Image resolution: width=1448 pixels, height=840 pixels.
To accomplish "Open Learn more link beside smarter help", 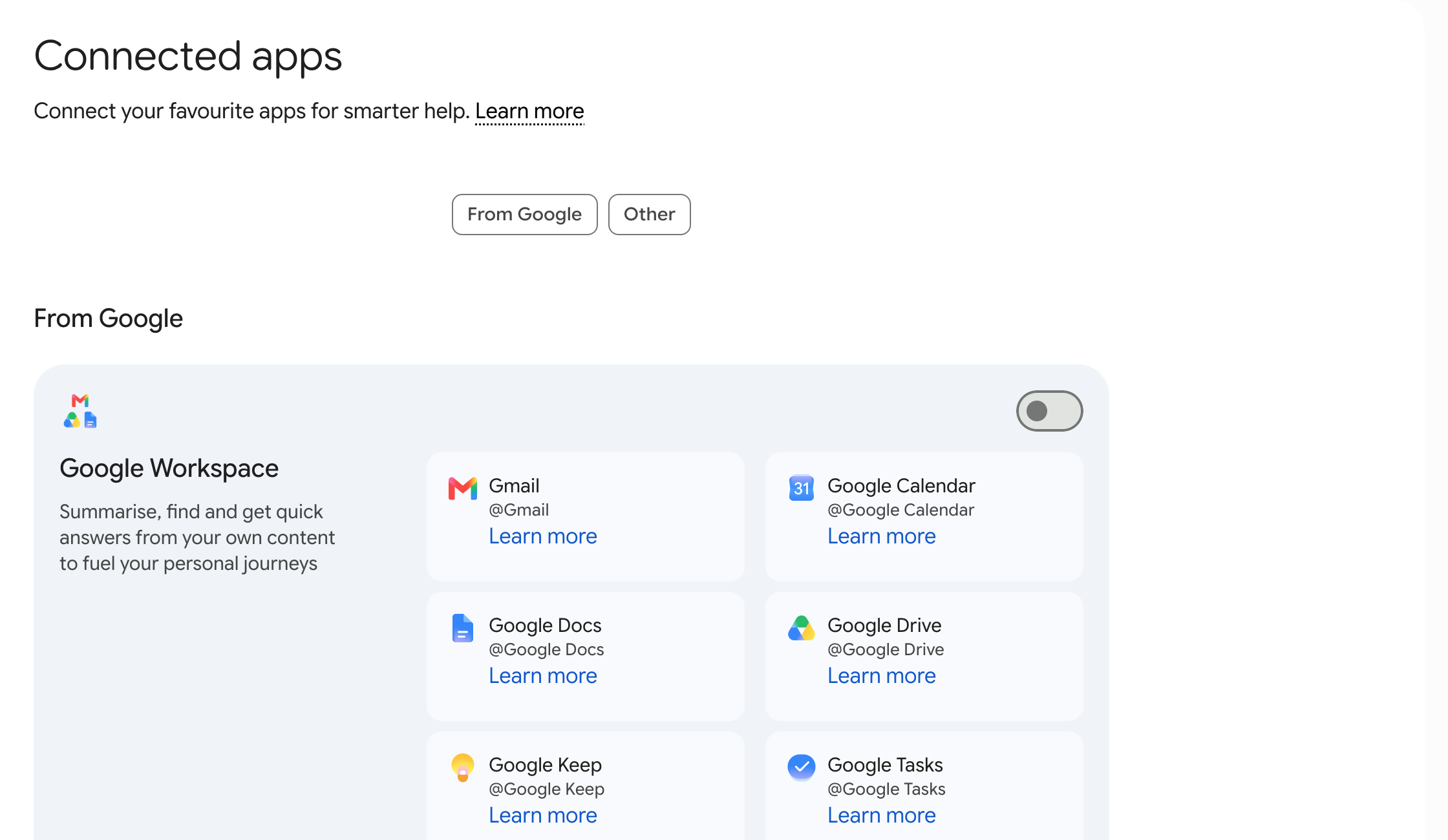I will (529, 111).
